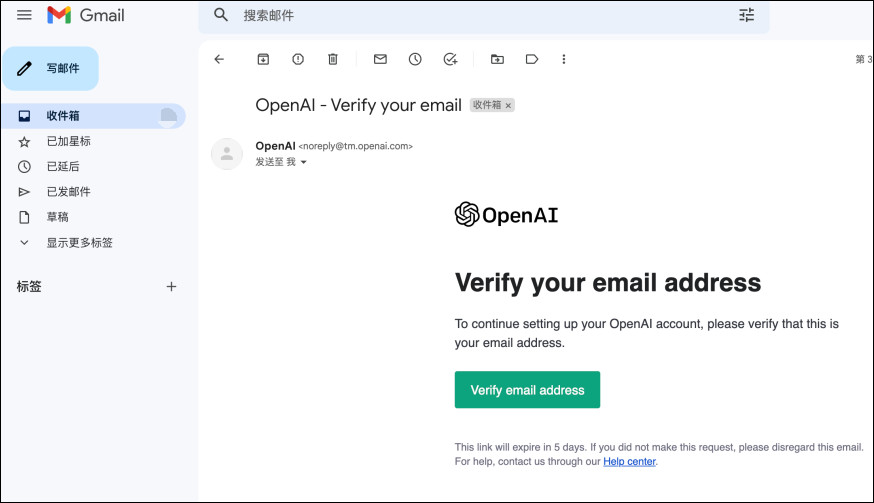The height and width of the screenshot is (503, 874).
Task: Open the main menu hamburger icon
Action: 24,15
